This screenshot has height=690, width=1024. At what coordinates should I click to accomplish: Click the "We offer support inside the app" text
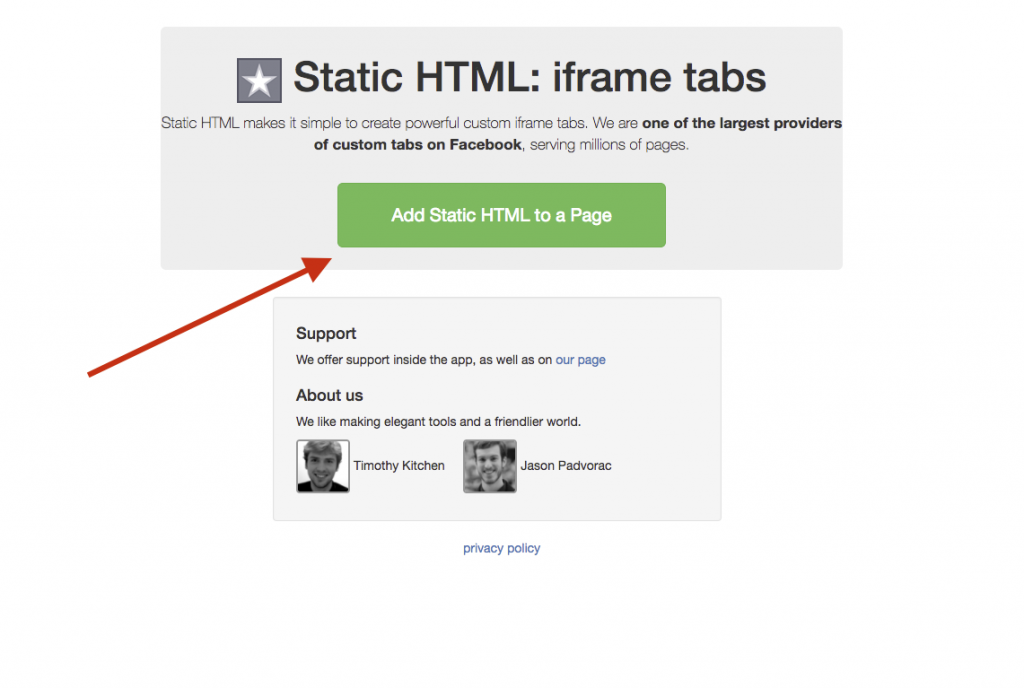384,360
